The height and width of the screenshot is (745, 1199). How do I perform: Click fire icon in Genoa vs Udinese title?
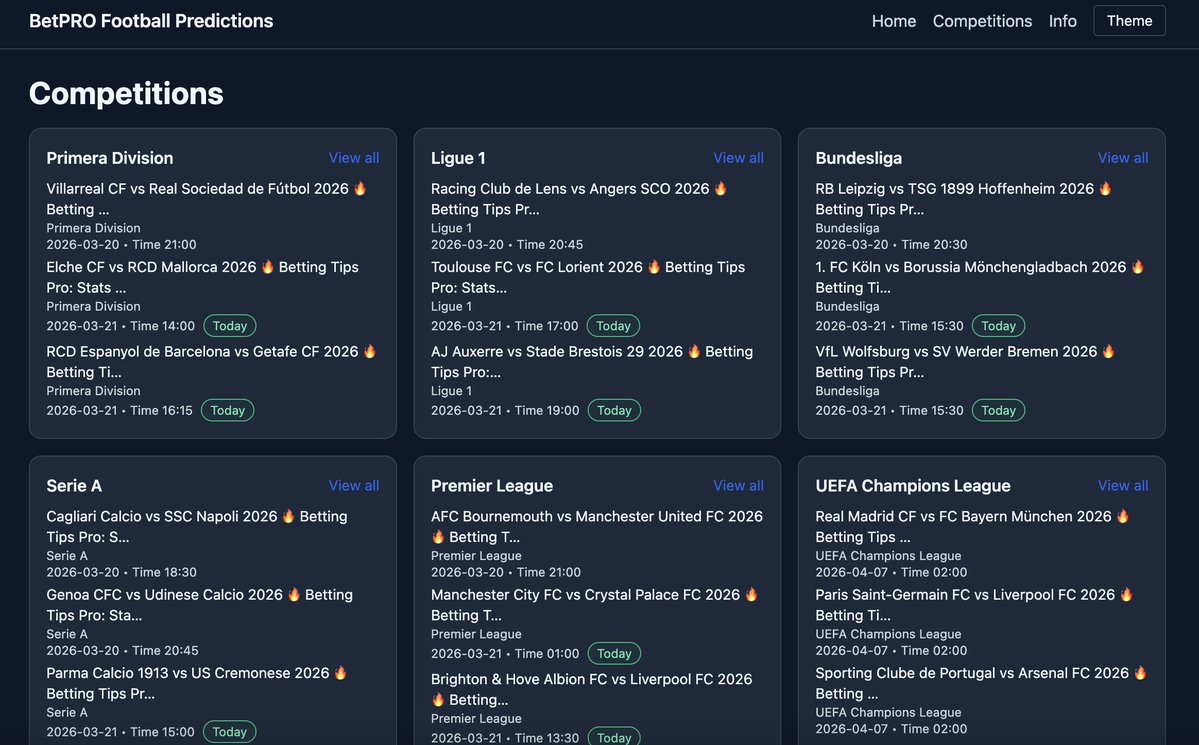[294, 594]
